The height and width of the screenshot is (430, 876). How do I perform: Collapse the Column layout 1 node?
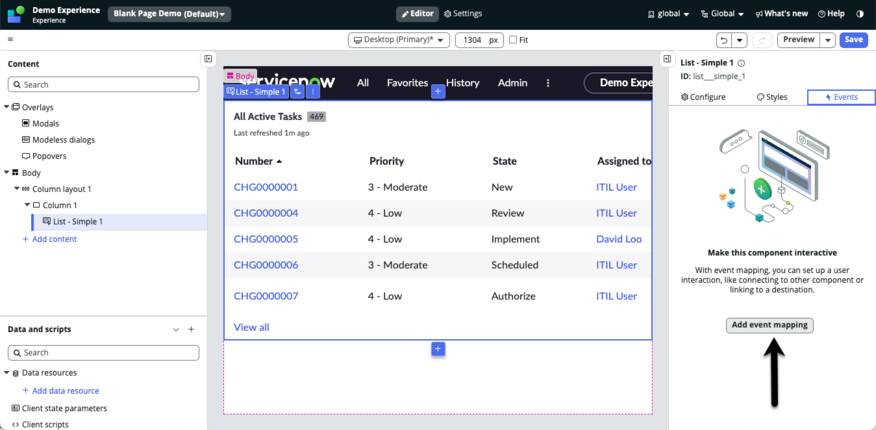(x=17, y=189)
